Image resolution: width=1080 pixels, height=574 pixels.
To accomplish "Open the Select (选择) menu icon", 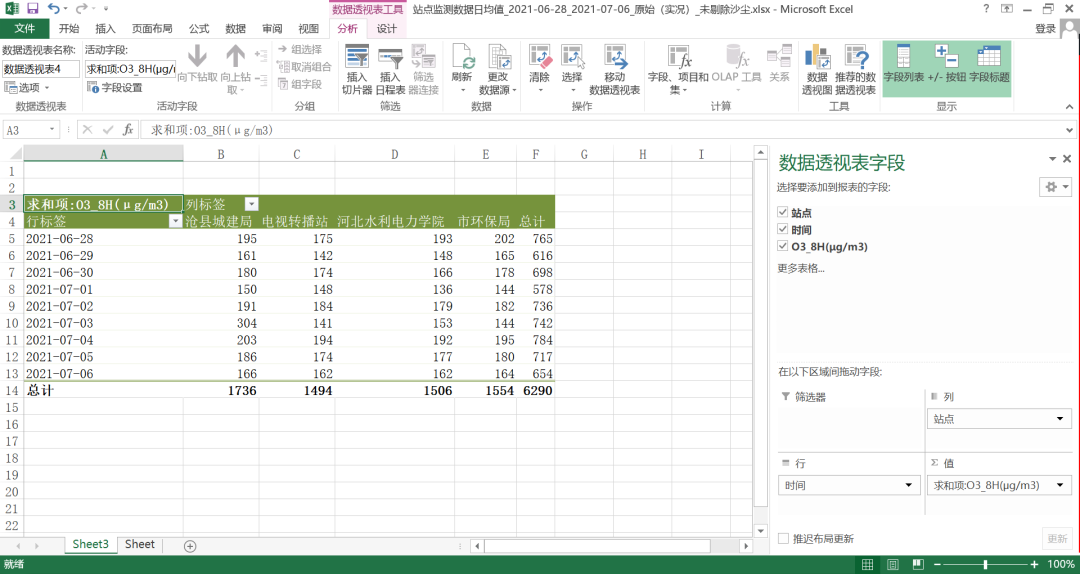I will pyautogui.click(x=572, y=57).
